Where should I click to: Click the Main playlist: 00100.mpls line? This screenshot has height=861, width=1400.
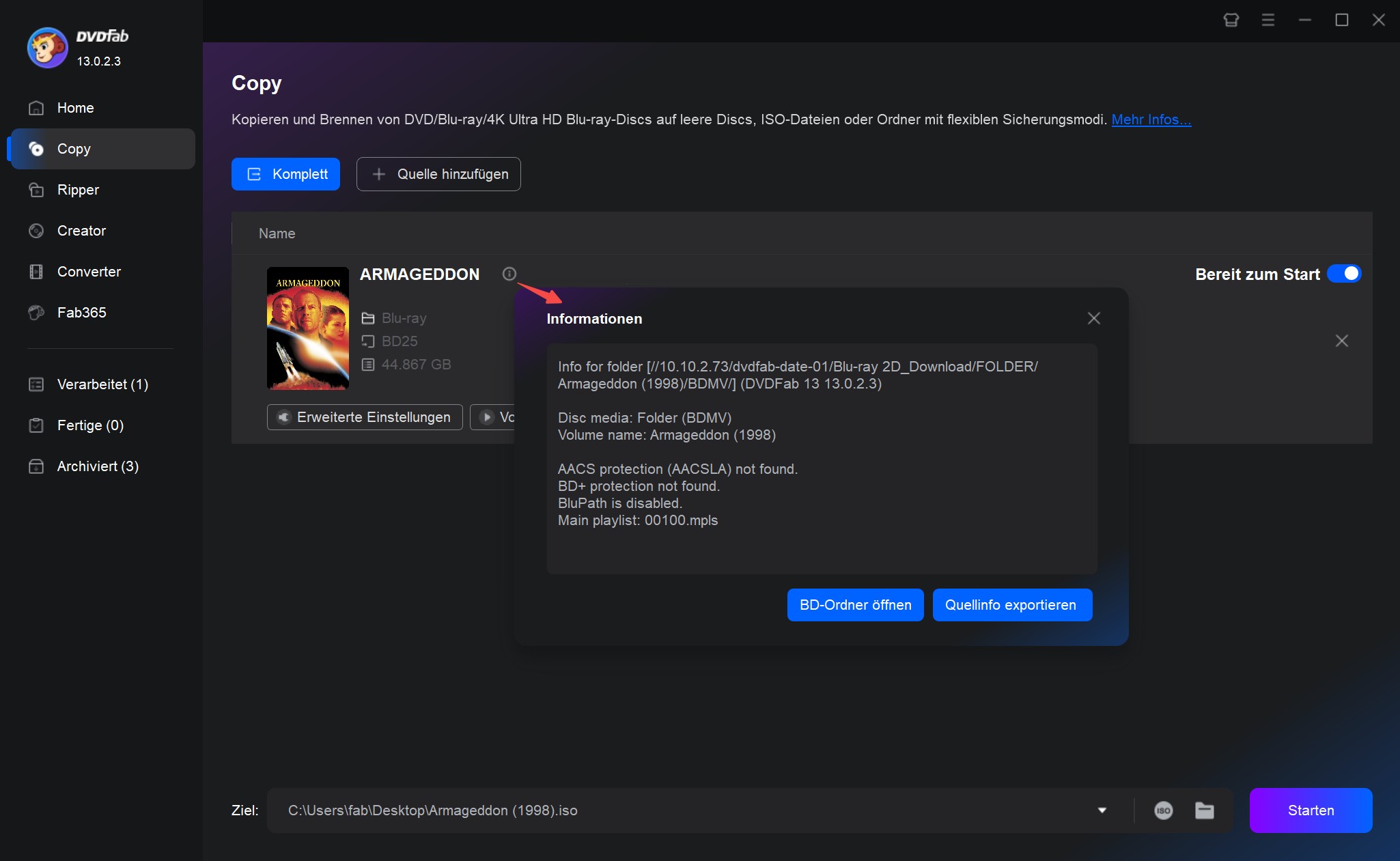pyautogui.click(x=638, y=520)
